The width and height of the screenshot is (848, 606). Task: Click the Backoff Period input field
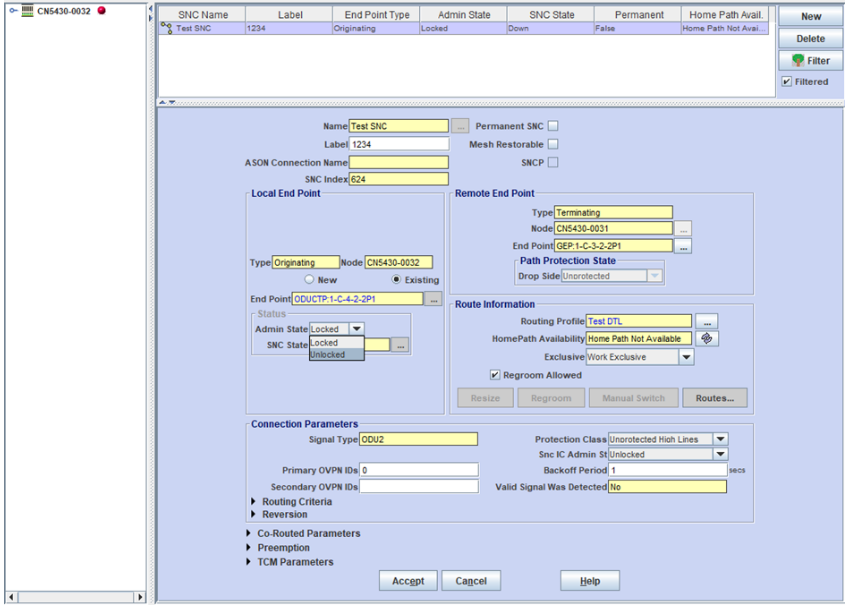point(668,470)
